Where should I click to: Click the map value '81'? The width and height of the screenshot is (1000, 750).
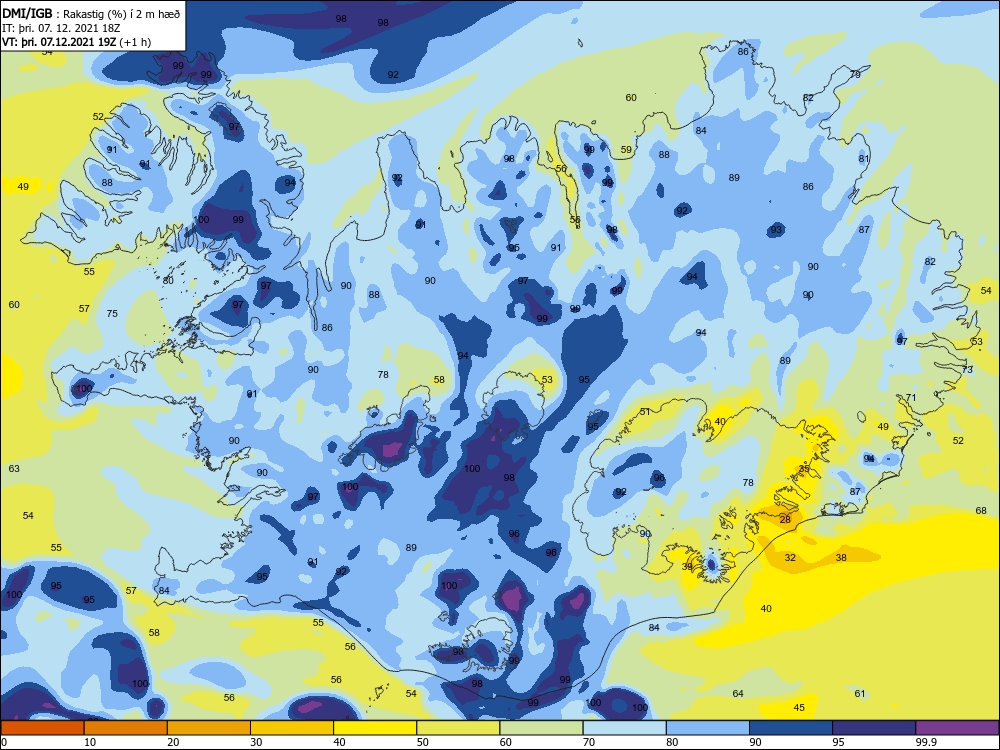pyautogui.click(x=864, y=158)
